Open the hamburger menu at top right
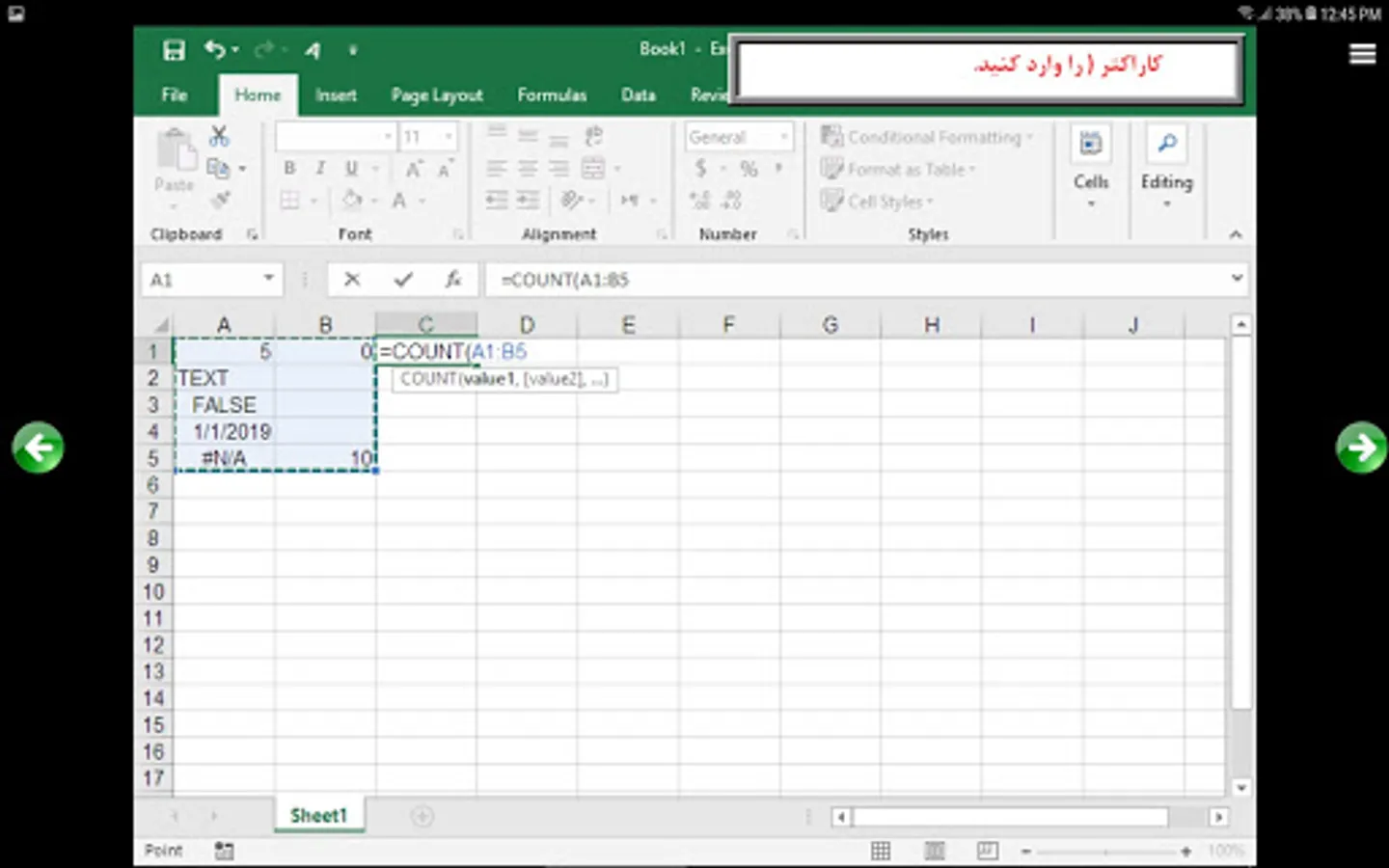Viewport: 1389px width, 868px height. (1363, 54)
